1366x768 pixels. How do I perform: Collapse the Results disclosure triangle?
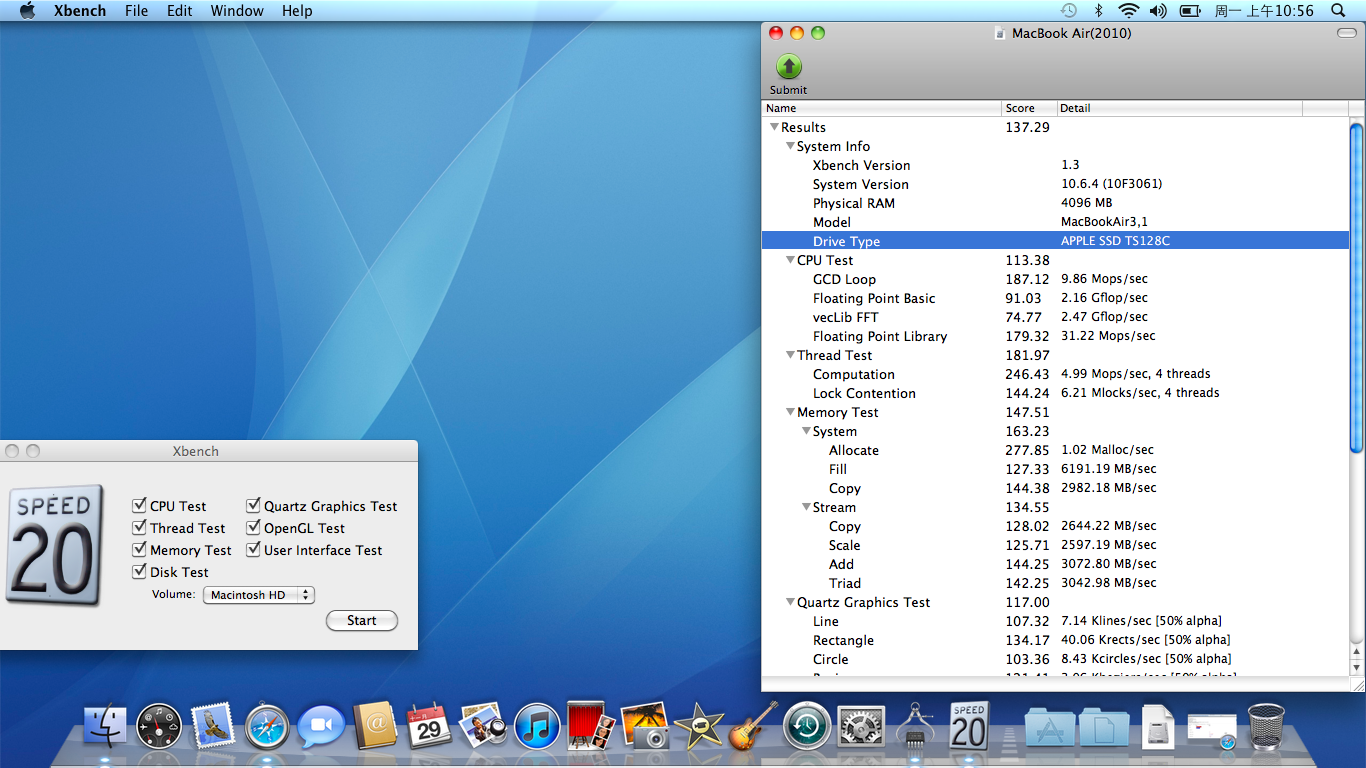pos(774,127)
